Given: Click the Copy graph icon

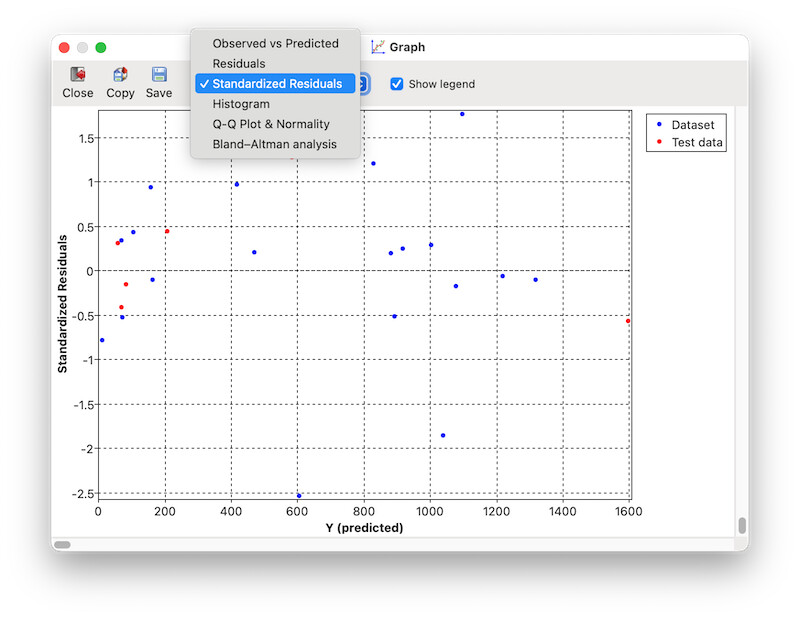Looking at the screenshot, I should click(120, 75).
